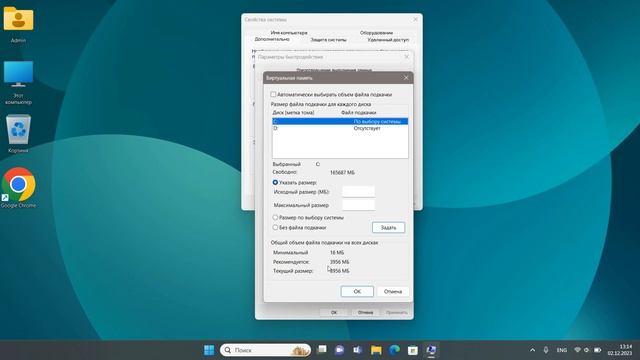
Task: Close the Виртуальная память dialog
Action: (x=406, y=78)
